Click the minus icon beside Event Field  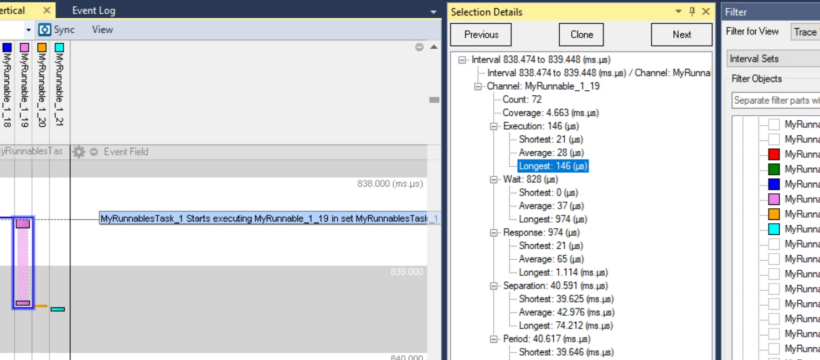[94, 152]
